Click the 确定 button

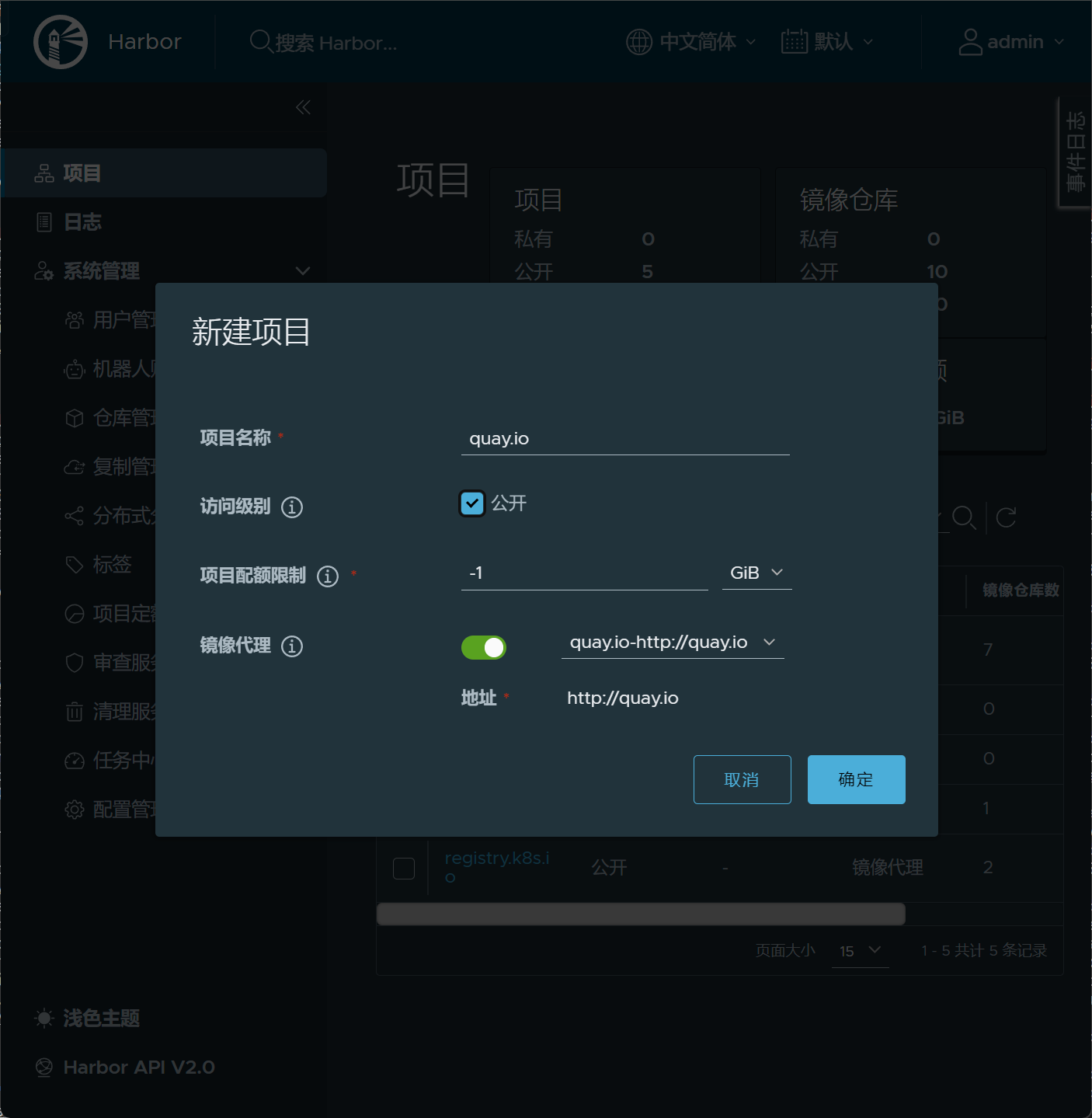click(856, 779)
